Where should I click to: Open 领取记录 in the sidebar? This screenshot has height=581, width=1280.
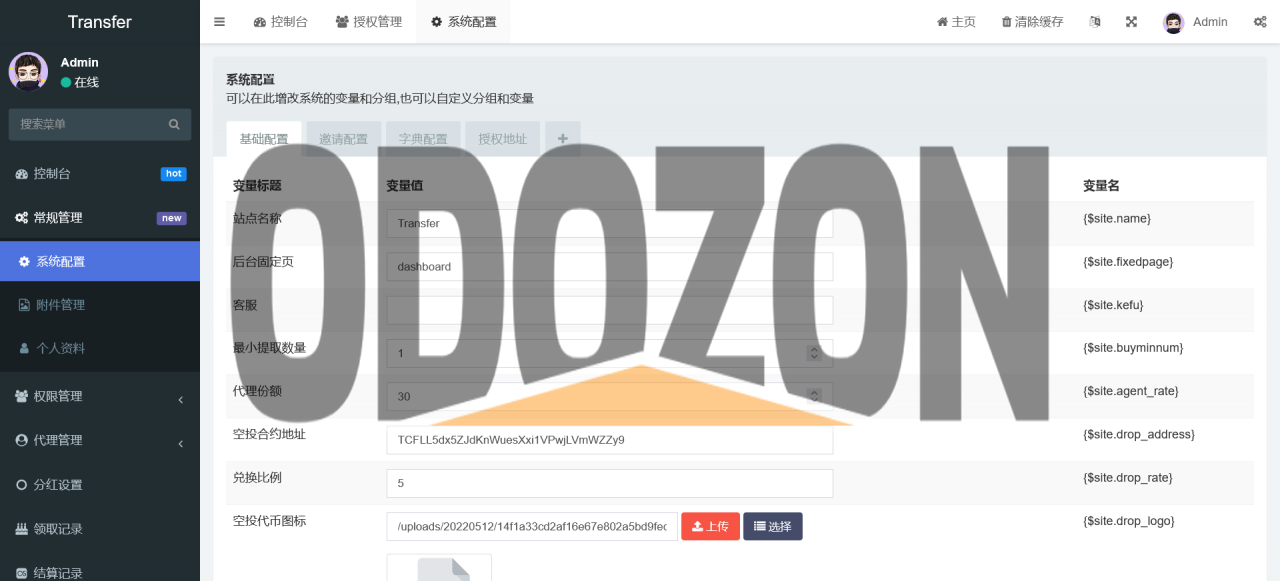(x=100, y=529)
